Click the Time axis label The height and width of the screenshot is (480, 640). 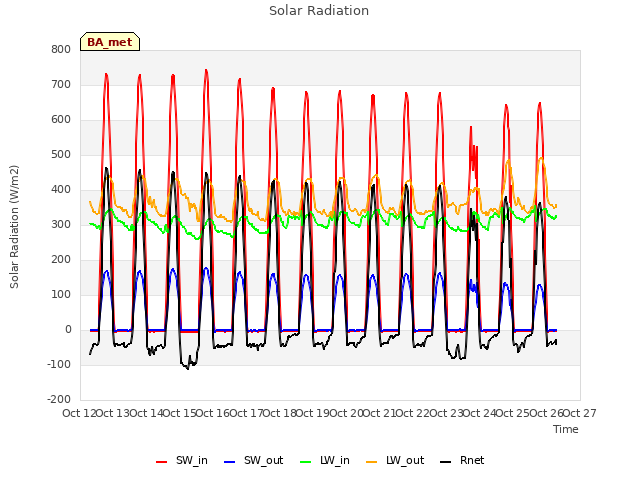point(565,429)
